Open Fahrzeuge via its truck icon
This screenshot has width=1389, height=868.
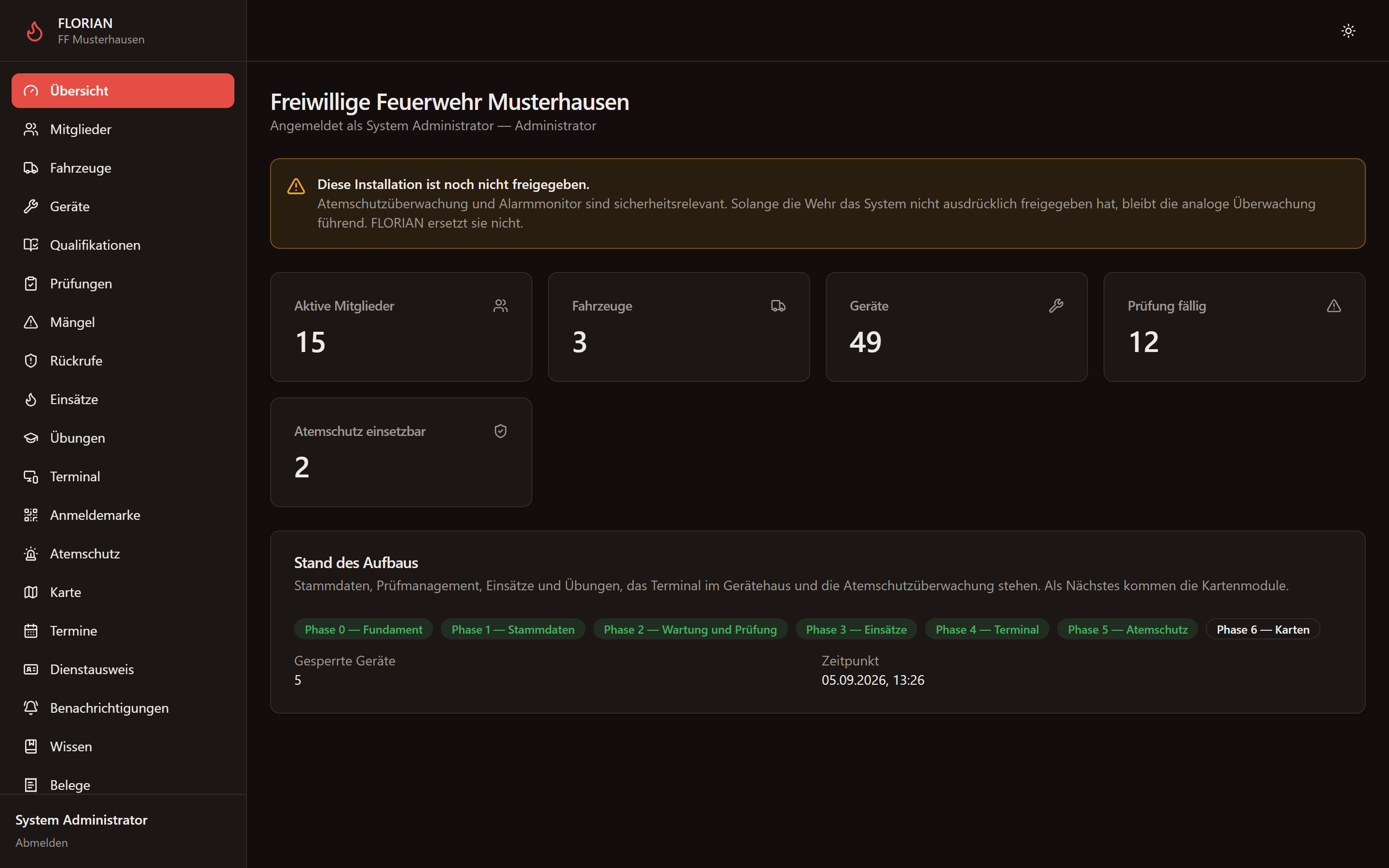click(31, 168)
